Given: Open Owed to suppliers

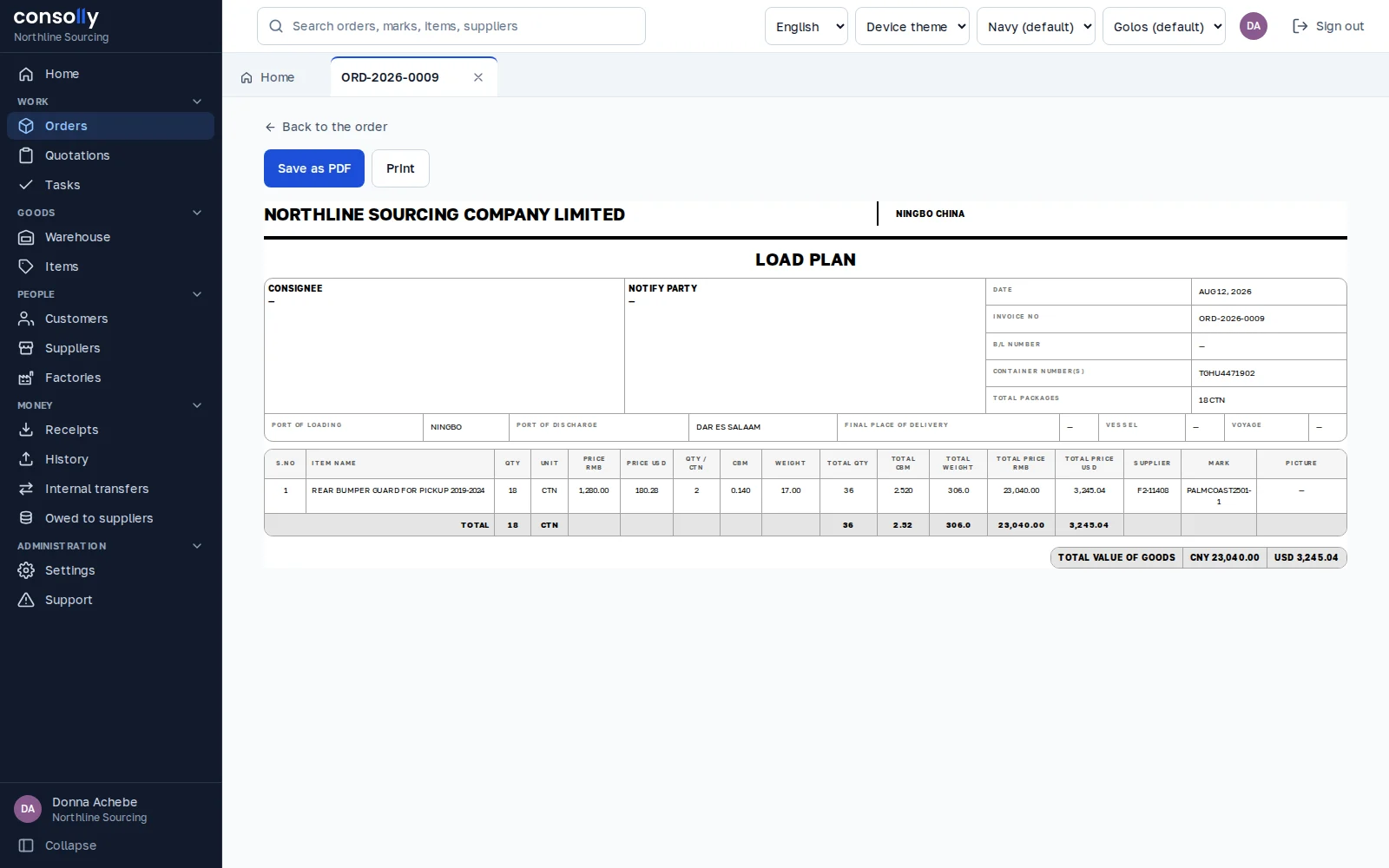Looking at the screenshot, I should [110, 518].
